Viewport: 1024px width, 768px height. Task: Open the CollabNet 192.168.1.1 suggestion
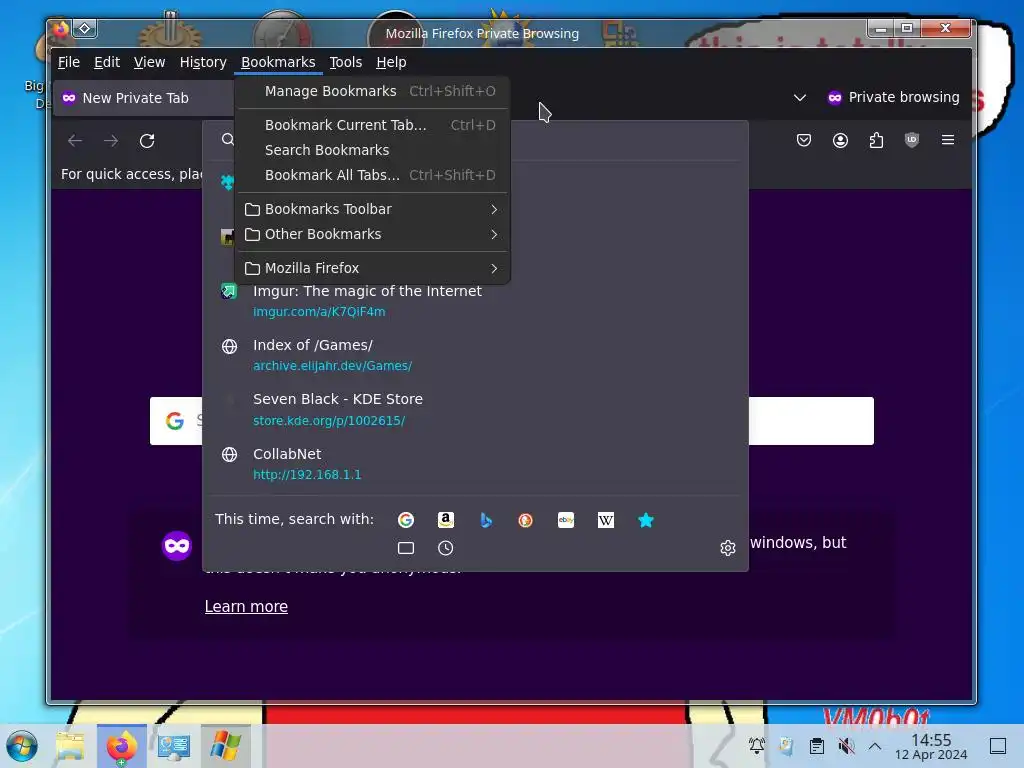(475, 464)
